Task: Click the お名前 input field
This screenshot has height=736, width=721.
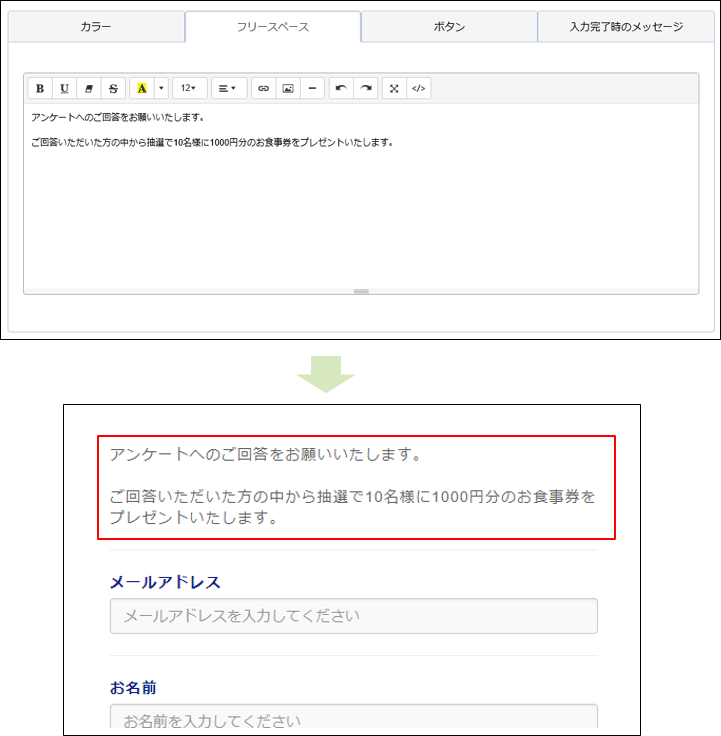Action: [x=353, y=719]
